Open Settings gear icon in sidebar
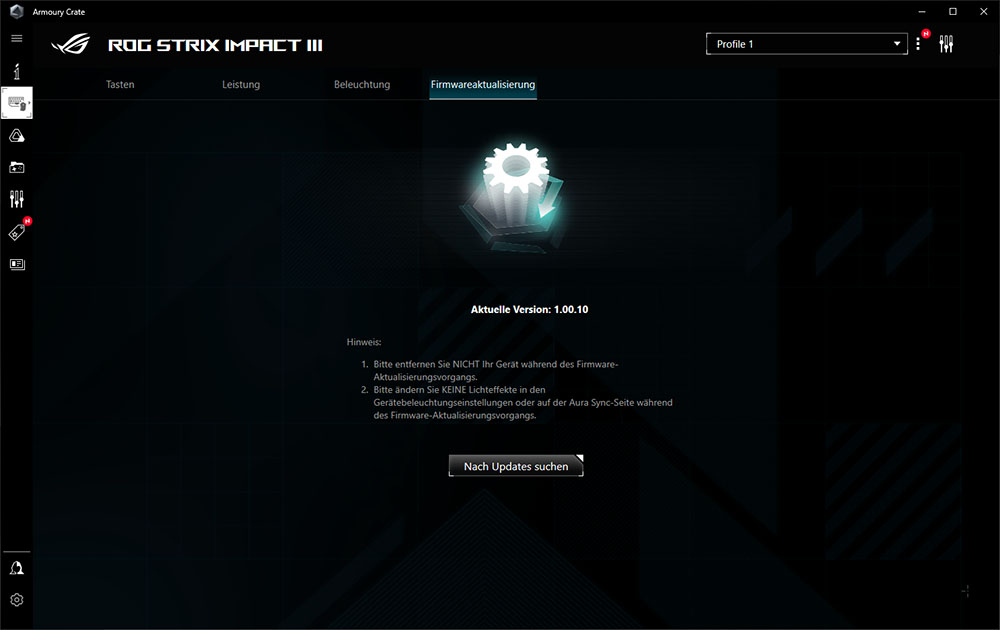The height and width of the screenshot is (630, 1000). [x=17, y=600]
